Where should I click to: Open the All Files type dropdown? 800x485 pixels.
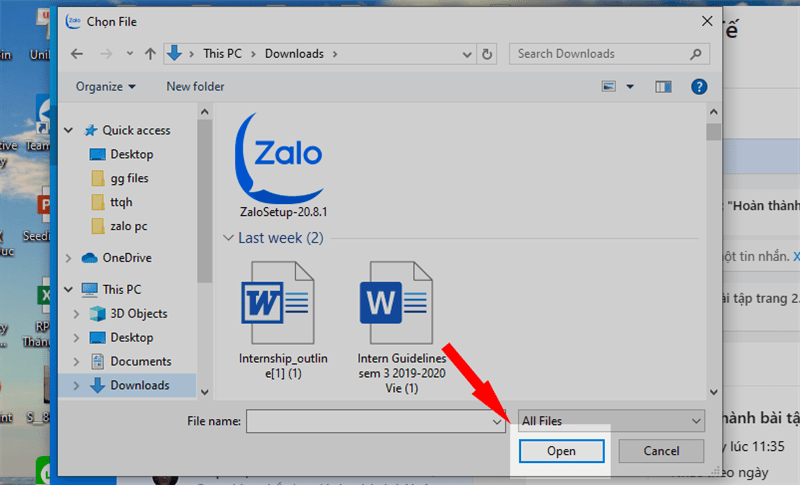(611, 421)
